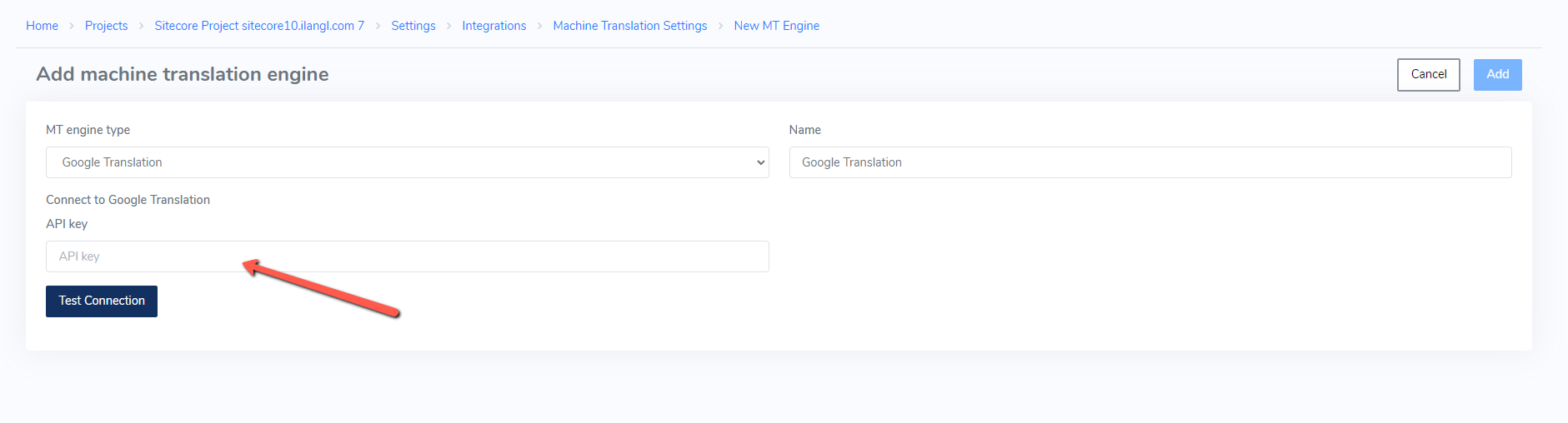1568x423 pixels.
Task: Click the API key label text
Action: (67, 224)
